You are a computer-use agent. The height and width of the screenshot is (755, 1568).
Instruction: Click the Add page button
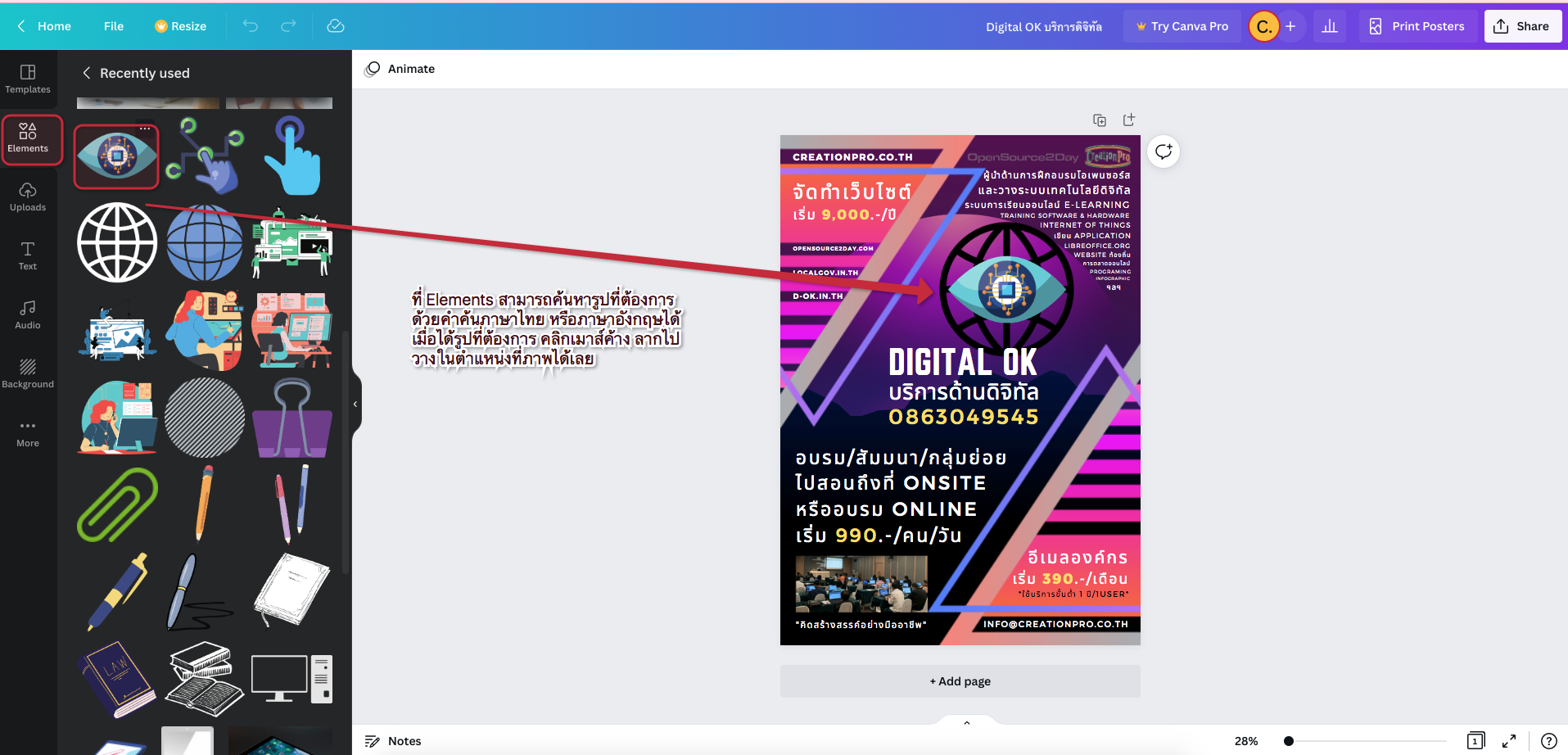pos(960,681)
